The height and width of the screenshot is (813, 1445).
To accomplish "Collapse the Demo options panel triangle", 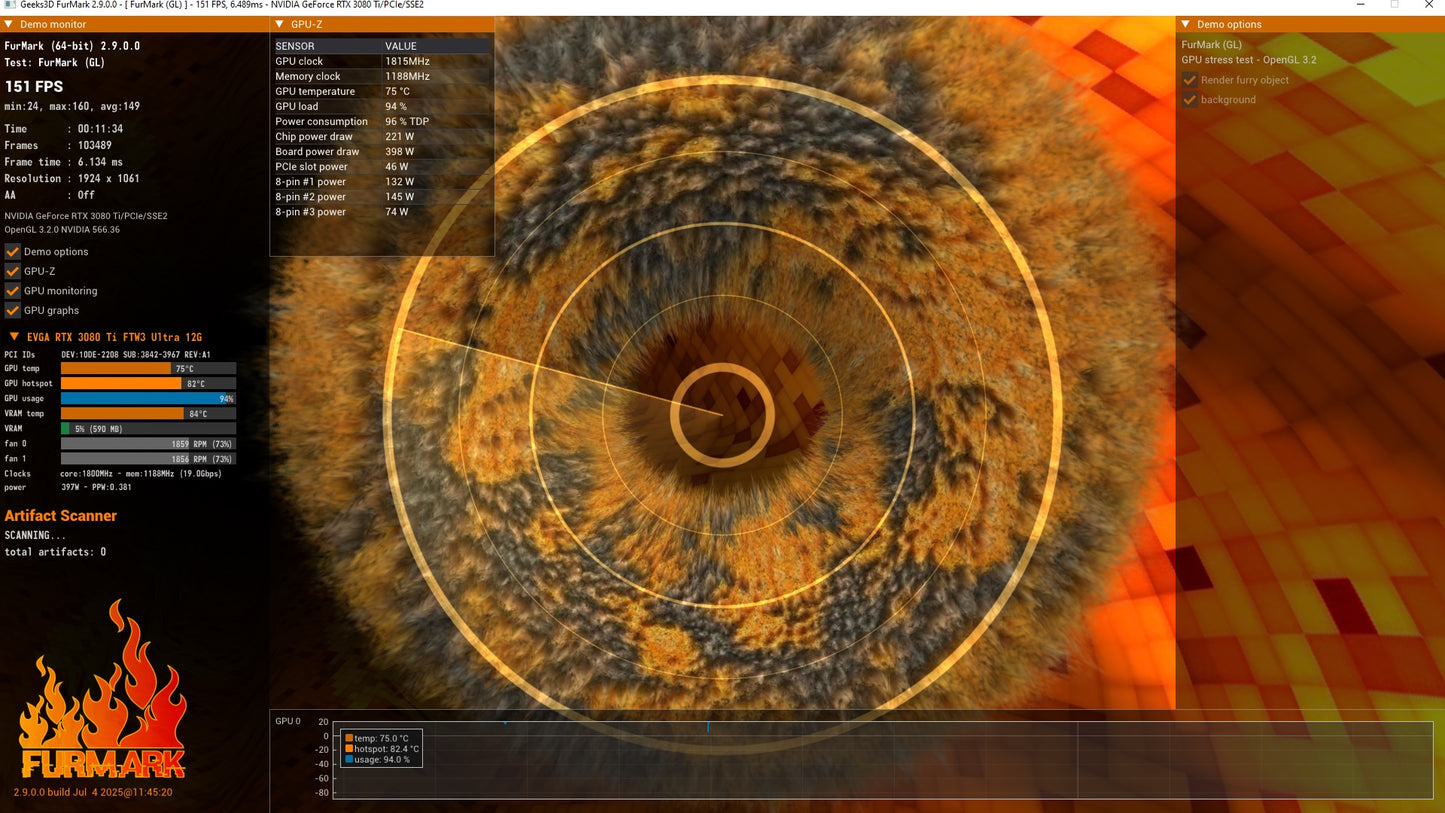I will [x=1185, y=24].
